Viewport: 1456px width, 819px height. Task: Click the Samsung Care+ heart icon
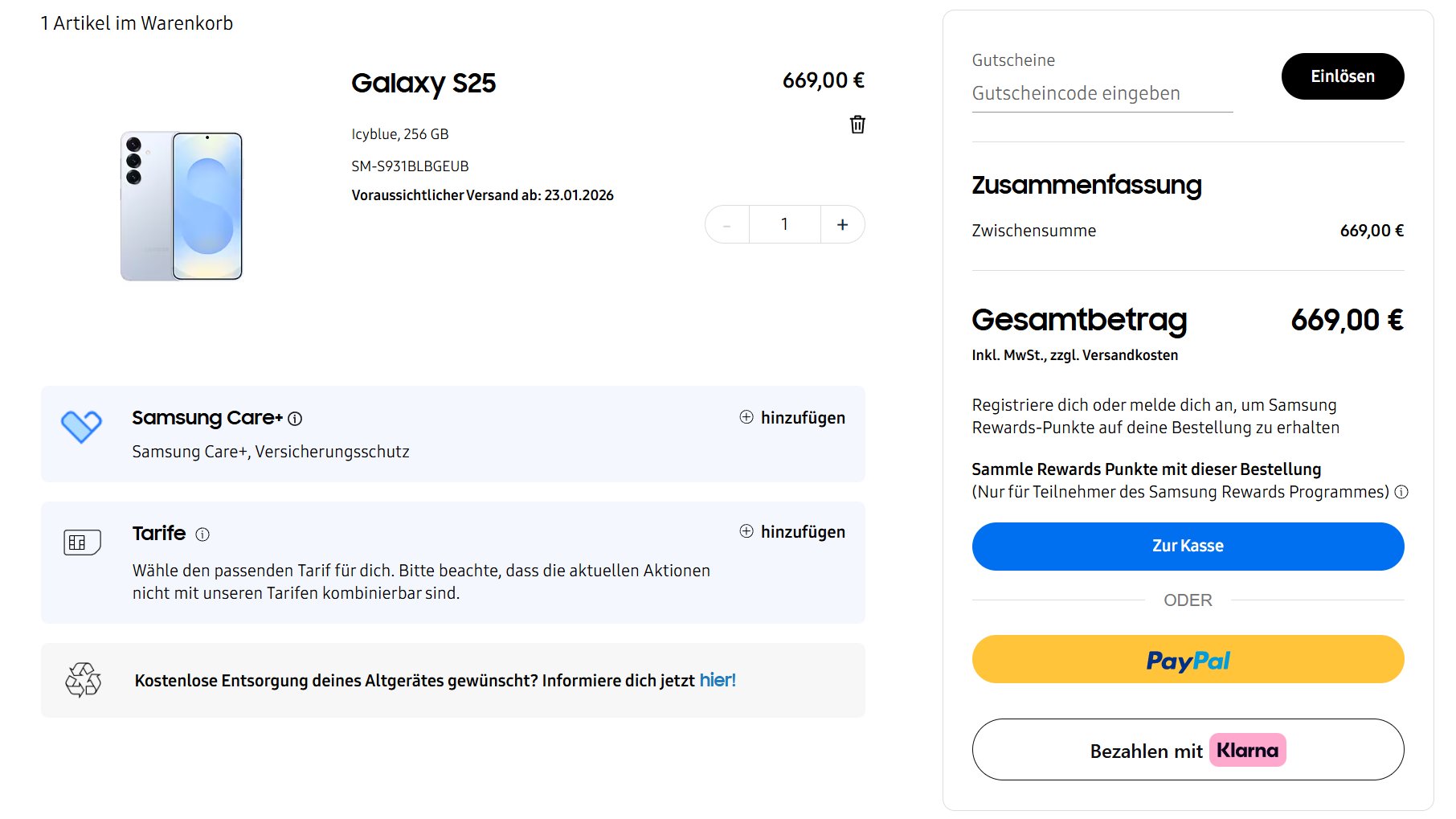(81, 426)
